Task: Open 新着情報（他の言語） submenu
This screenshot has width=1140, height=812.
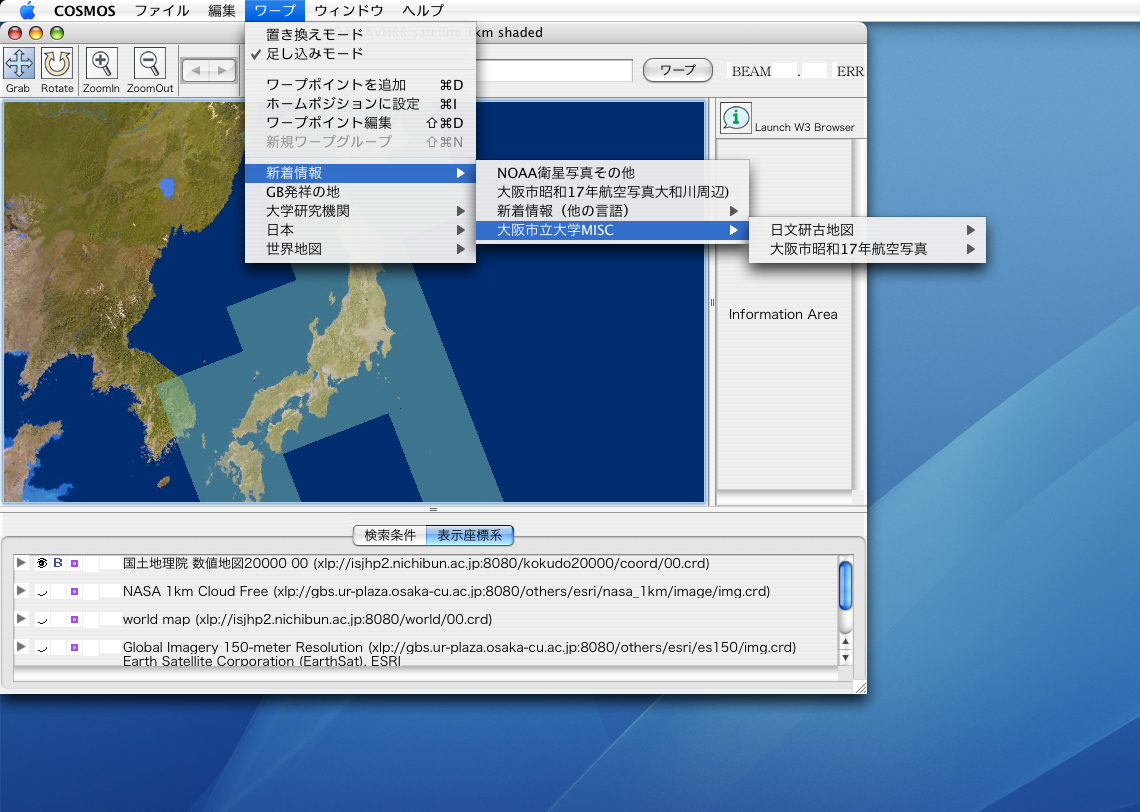Action: pos(612,211)
